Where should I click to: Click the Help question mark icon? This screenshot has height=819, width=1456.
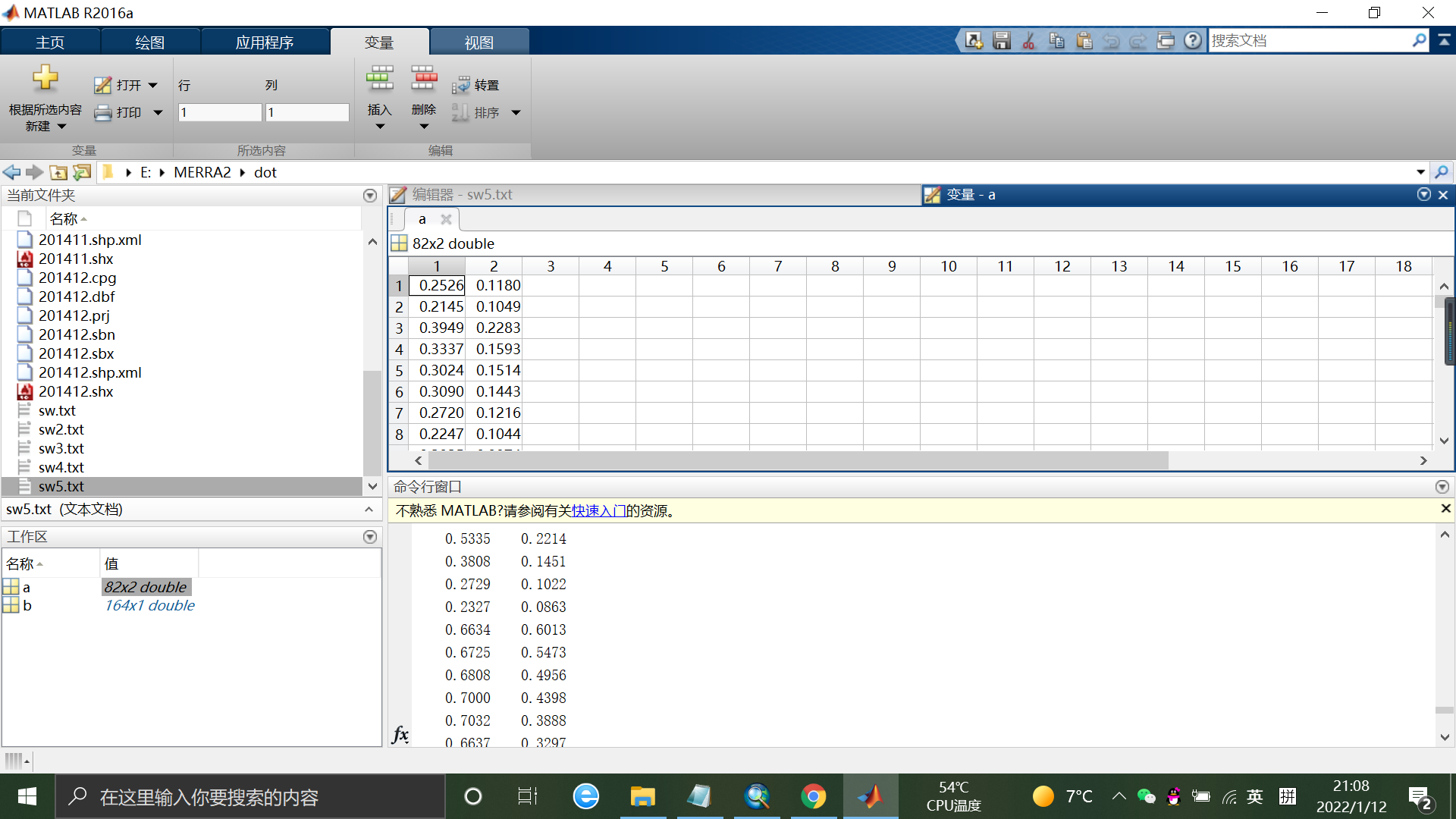(x=1193, y=41)
